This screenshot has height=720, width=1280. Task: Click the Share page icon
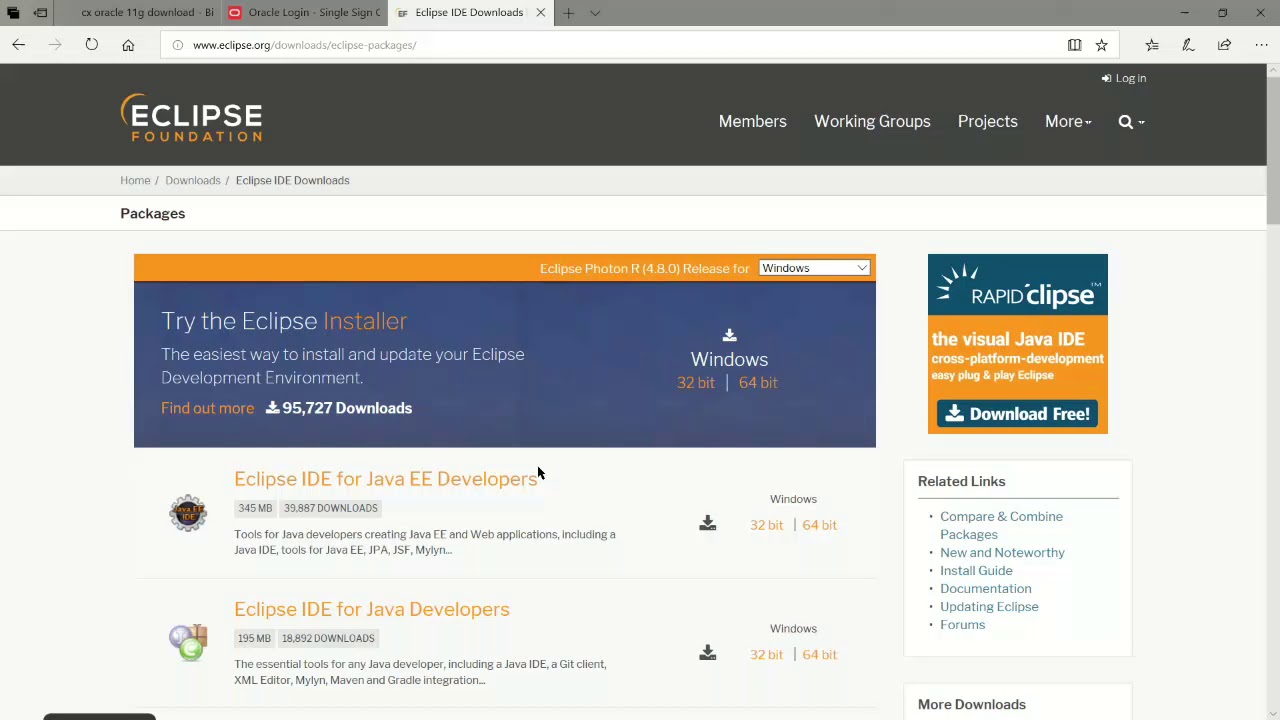tap(1224, 45)
